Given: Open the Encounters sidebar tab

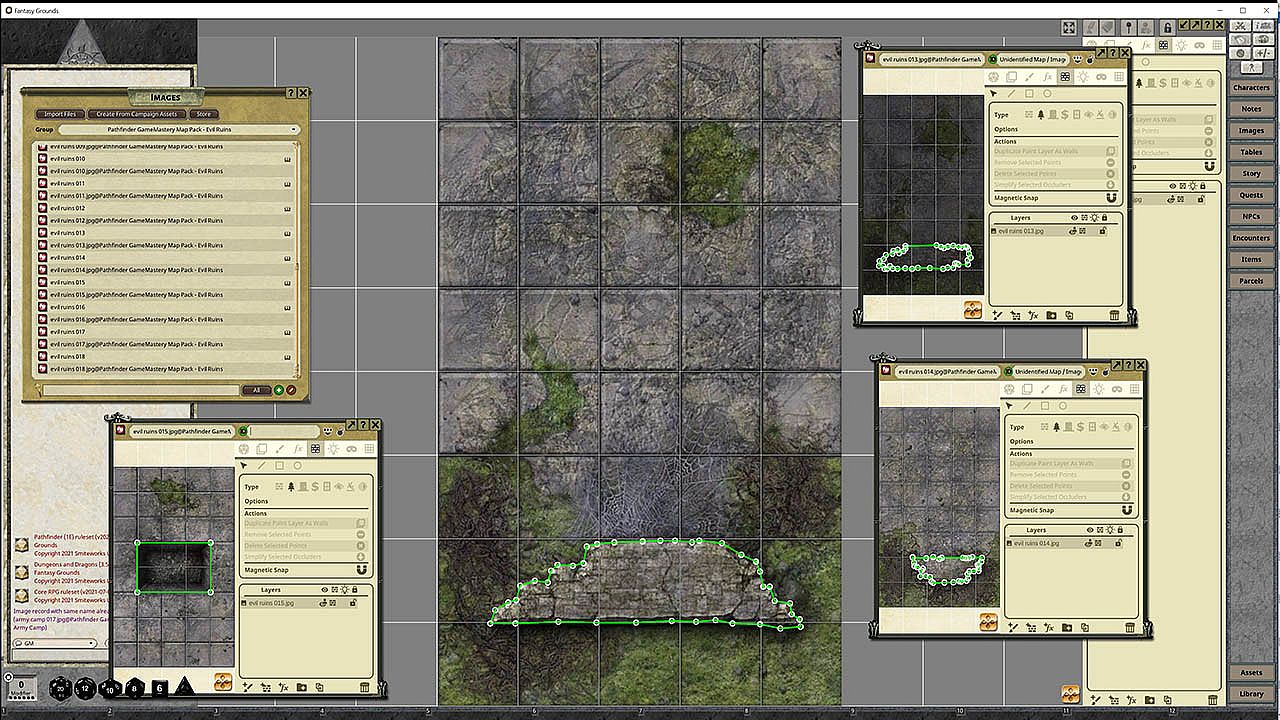Looking at the screenshot, I should click(1251, 238).
